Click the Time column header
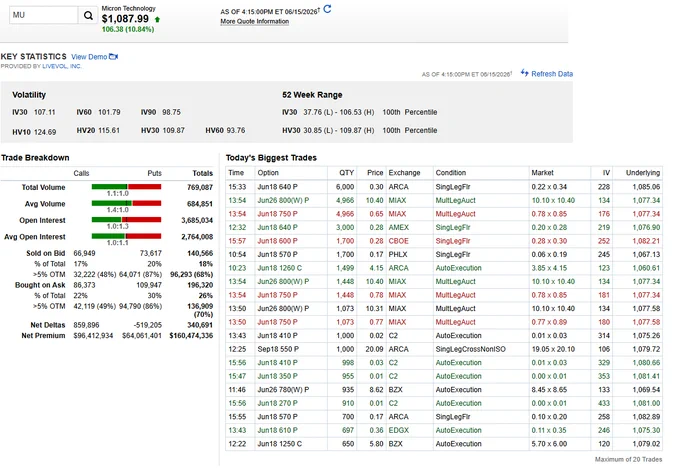Viewport: 680px width, 471px height. (236, 173)
